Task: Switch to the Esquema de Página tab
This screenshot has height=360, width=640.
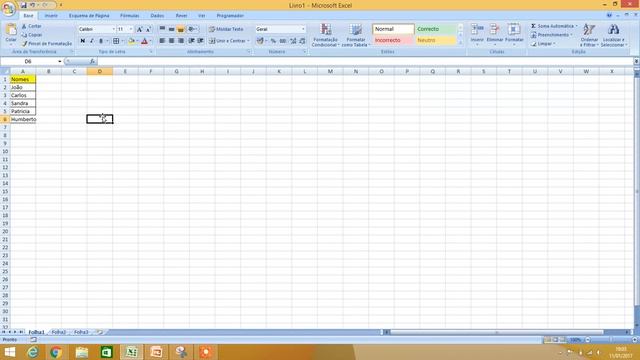Action: pyautogui.click(x=89, y=16)
